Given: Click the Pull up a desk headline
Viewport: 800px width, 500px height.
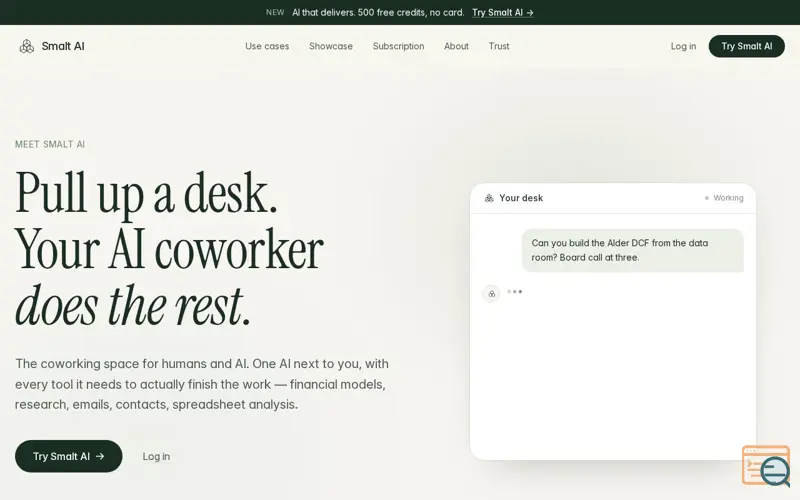Looking at the screenshot, I should 146,193.
